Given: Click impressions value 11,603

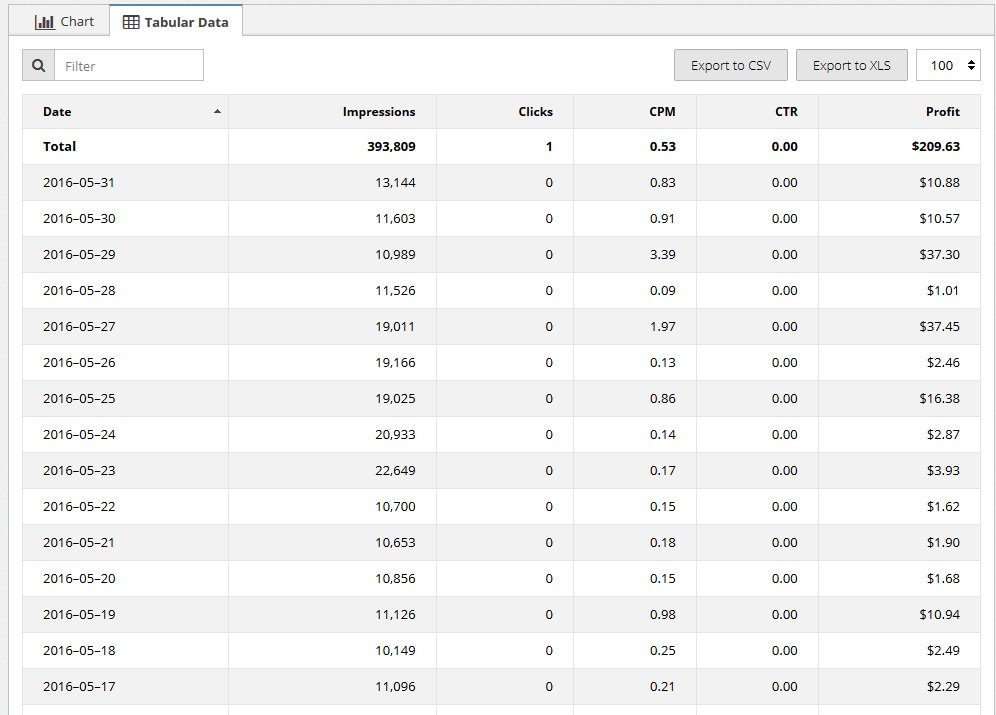Looking at the screenshot, I should coord(395,218).
